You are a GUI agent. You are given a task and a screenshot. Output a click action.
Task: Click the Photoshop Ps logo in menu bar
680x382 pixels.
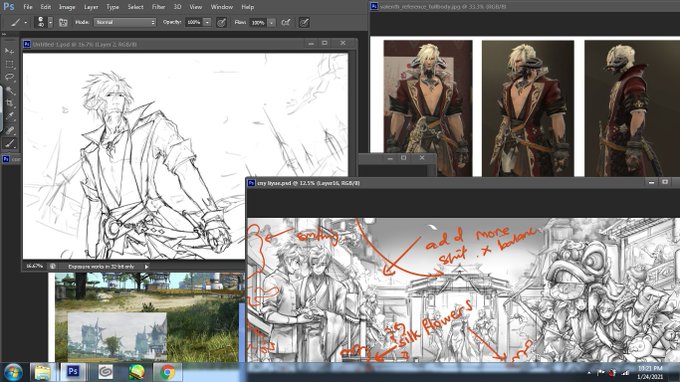[9, 7]
